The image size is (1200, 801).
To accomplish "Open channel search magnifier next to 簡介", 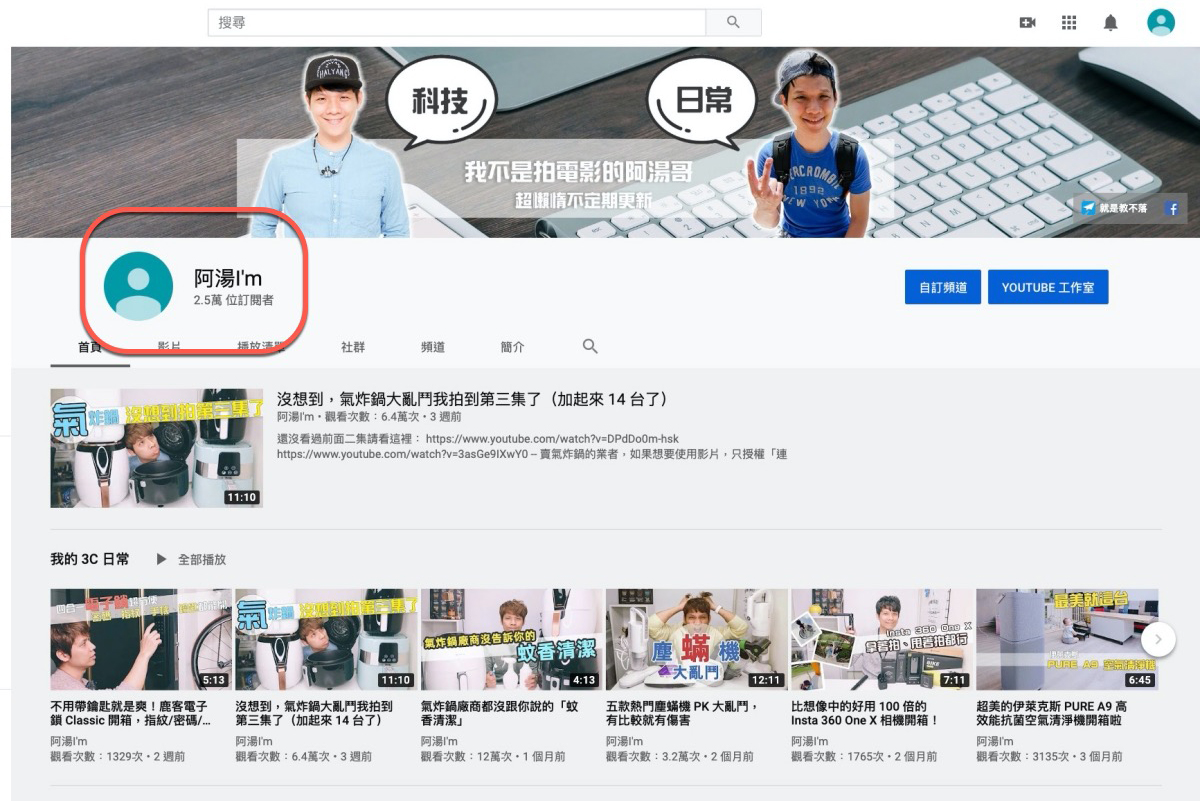I will tap(589, 345).
